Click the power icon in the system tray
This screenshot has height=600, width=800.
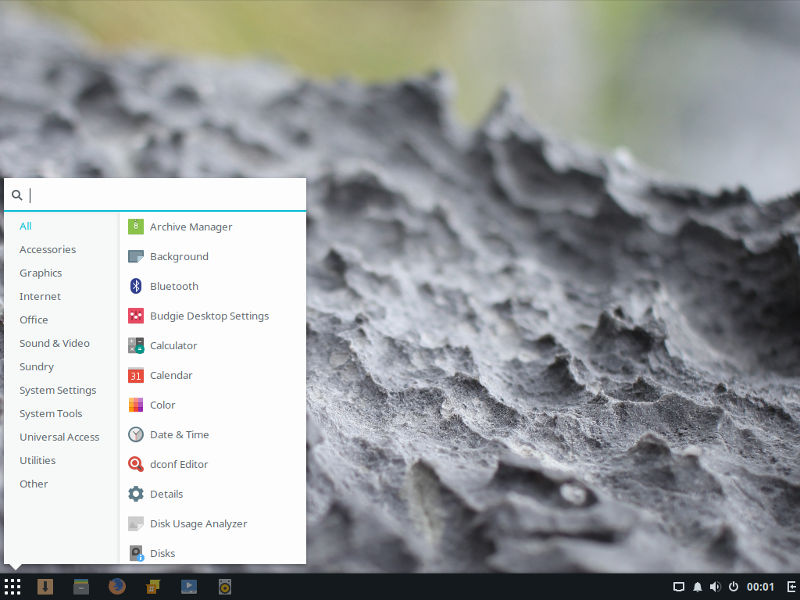click(x=735, y=587)
